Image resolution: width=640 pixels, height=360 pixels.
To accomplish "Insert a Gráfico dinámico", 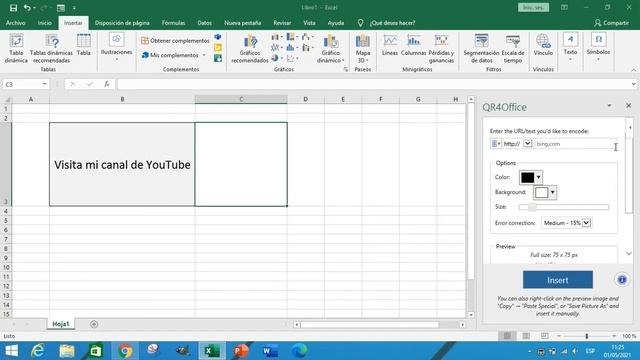I will [331, 49].
